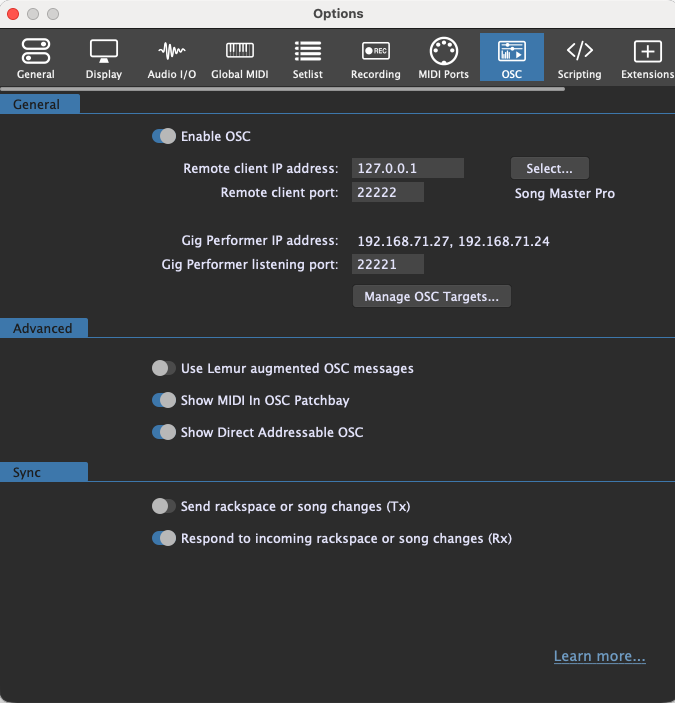
Task: Disable Show MIDI In OSC Patchbay
Action: (164, 400)
